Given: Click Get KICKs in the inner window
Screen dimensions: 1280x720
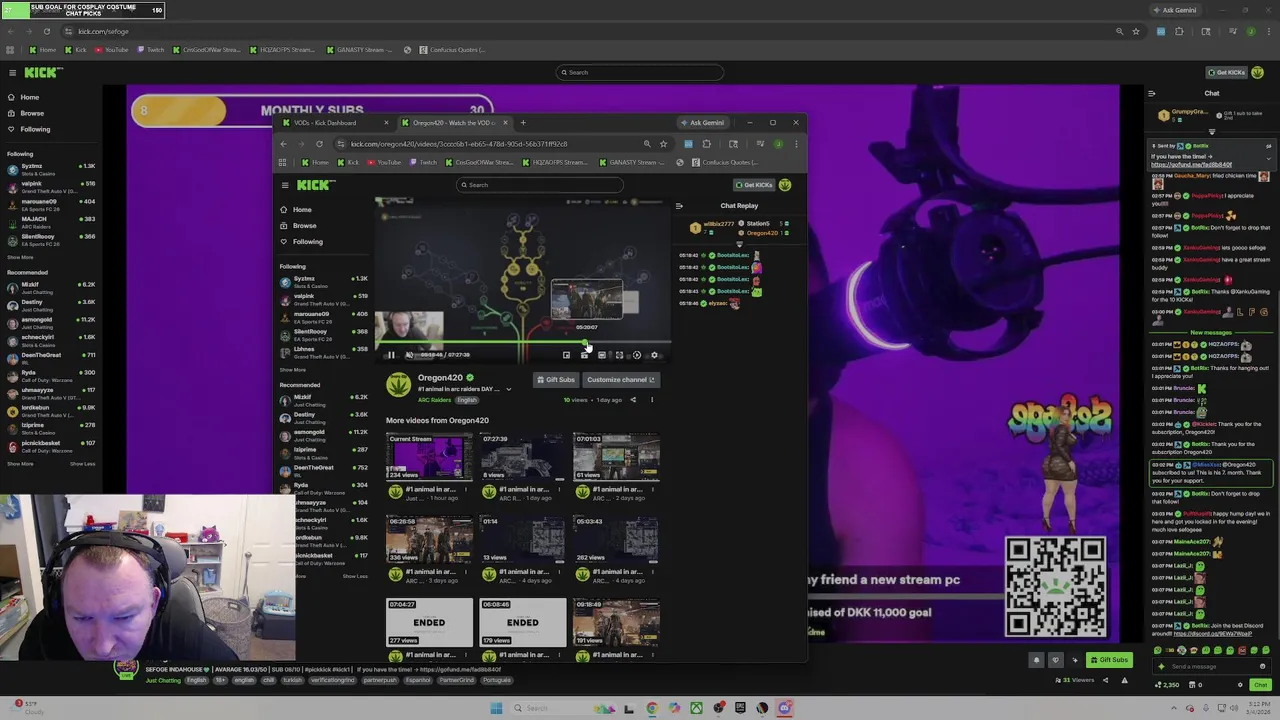Looking at the screenshot, I should (x=754, y=185).
